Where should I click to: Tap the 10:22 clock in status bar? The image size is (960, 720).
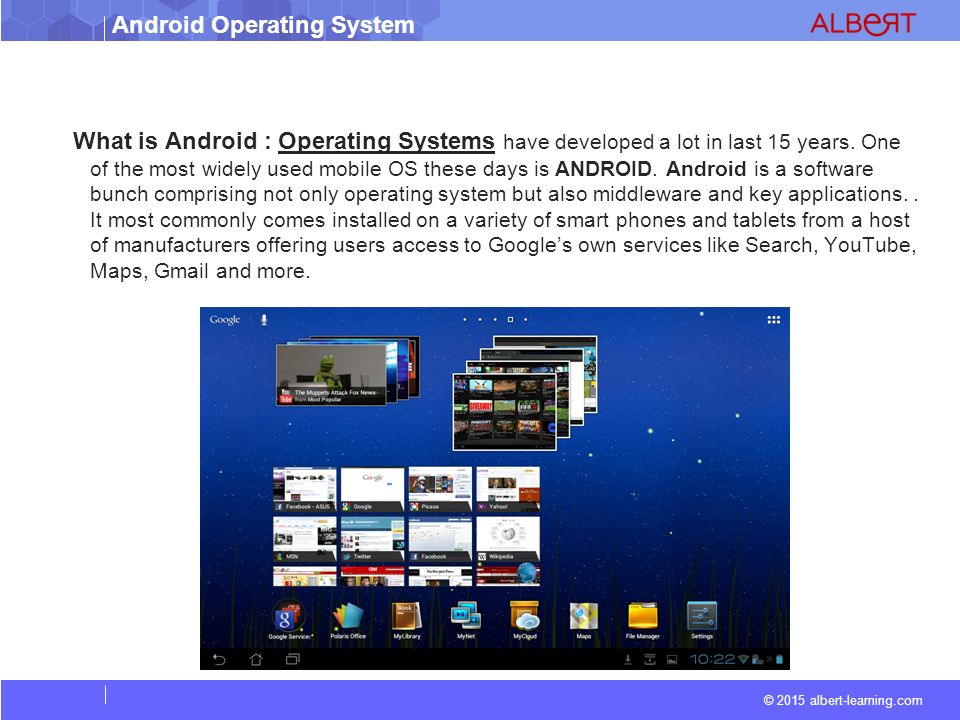(712, 659)
